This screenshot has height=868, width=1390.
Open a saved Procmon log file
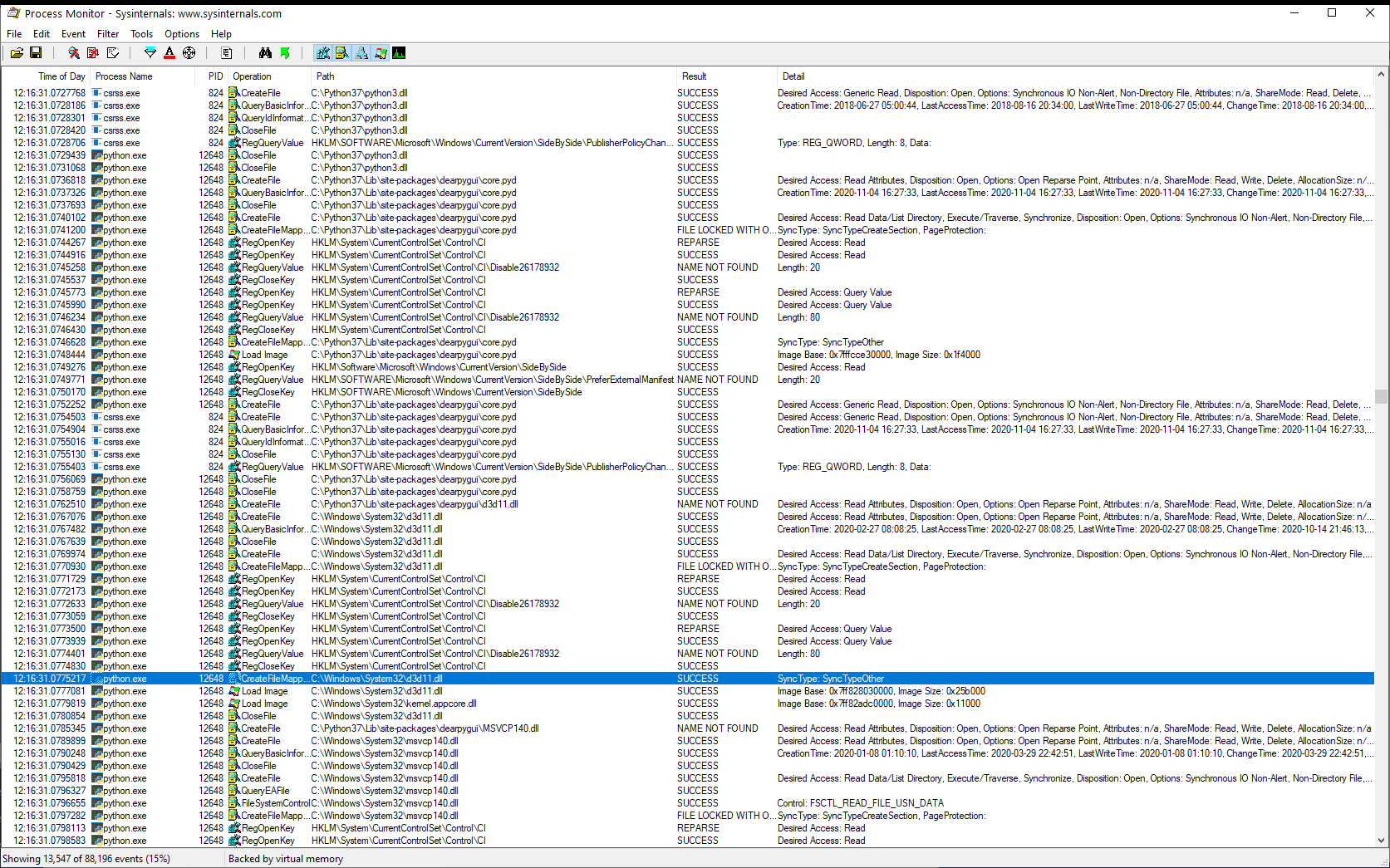(17, 52)
